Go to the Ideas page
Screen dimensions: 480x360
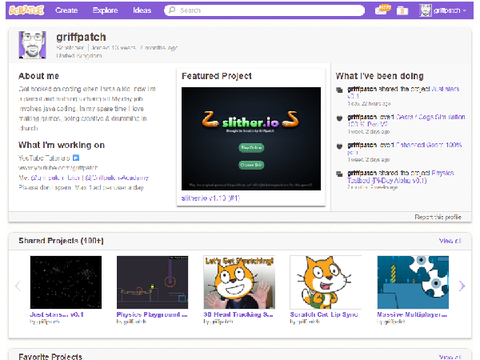(x=142, y=10)
